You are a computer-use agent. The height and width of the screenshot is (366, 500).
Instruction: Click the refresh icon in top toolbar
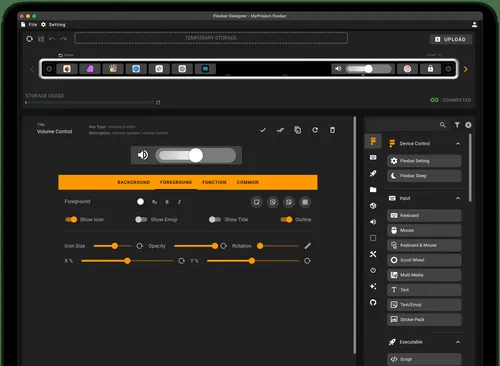click(x=29, y=39)
